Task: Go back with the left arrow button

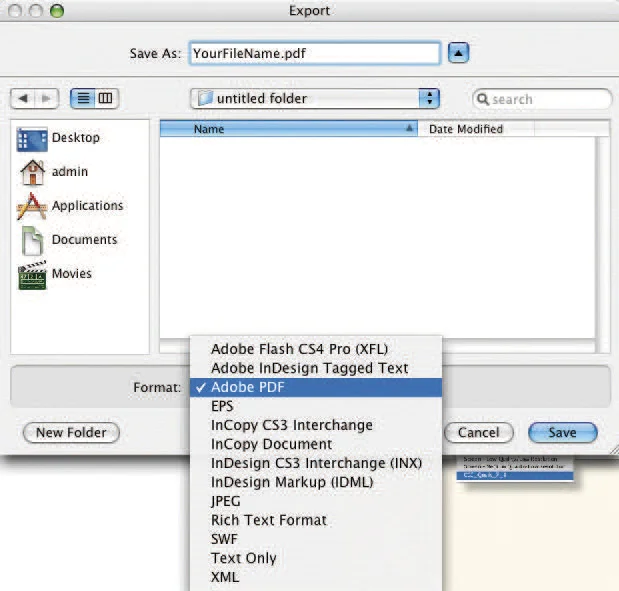Action: [23, 98]
